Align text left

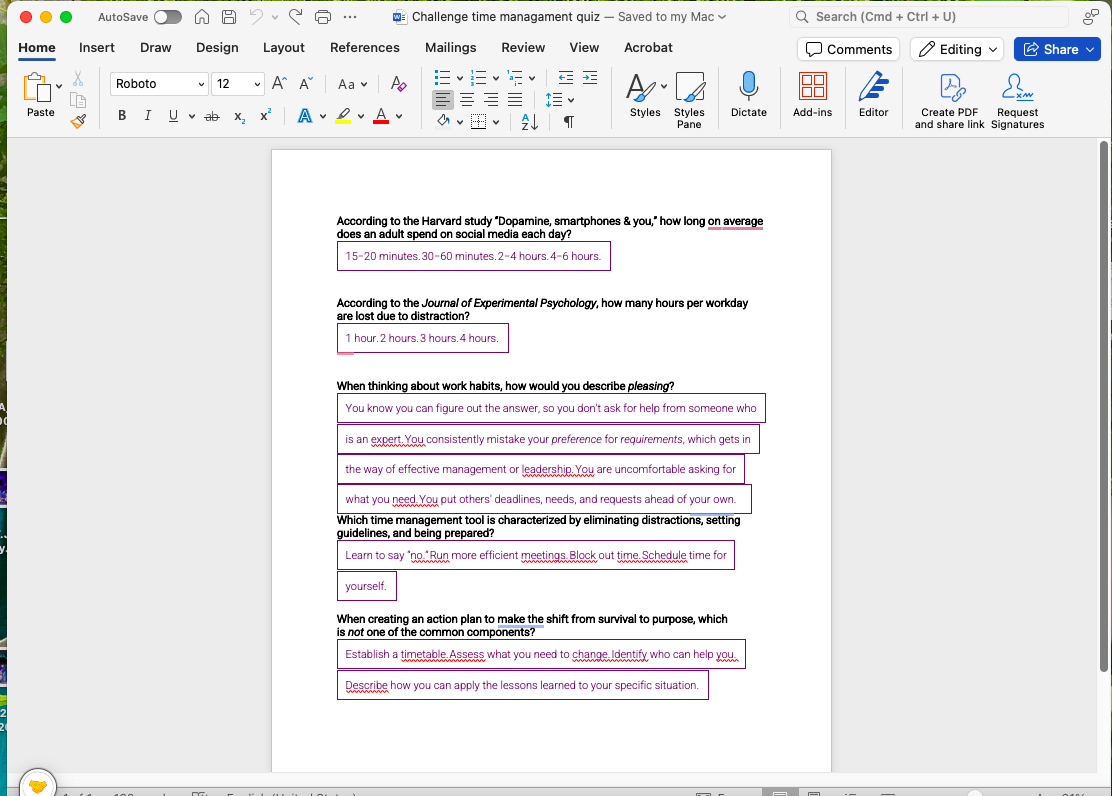443,100
